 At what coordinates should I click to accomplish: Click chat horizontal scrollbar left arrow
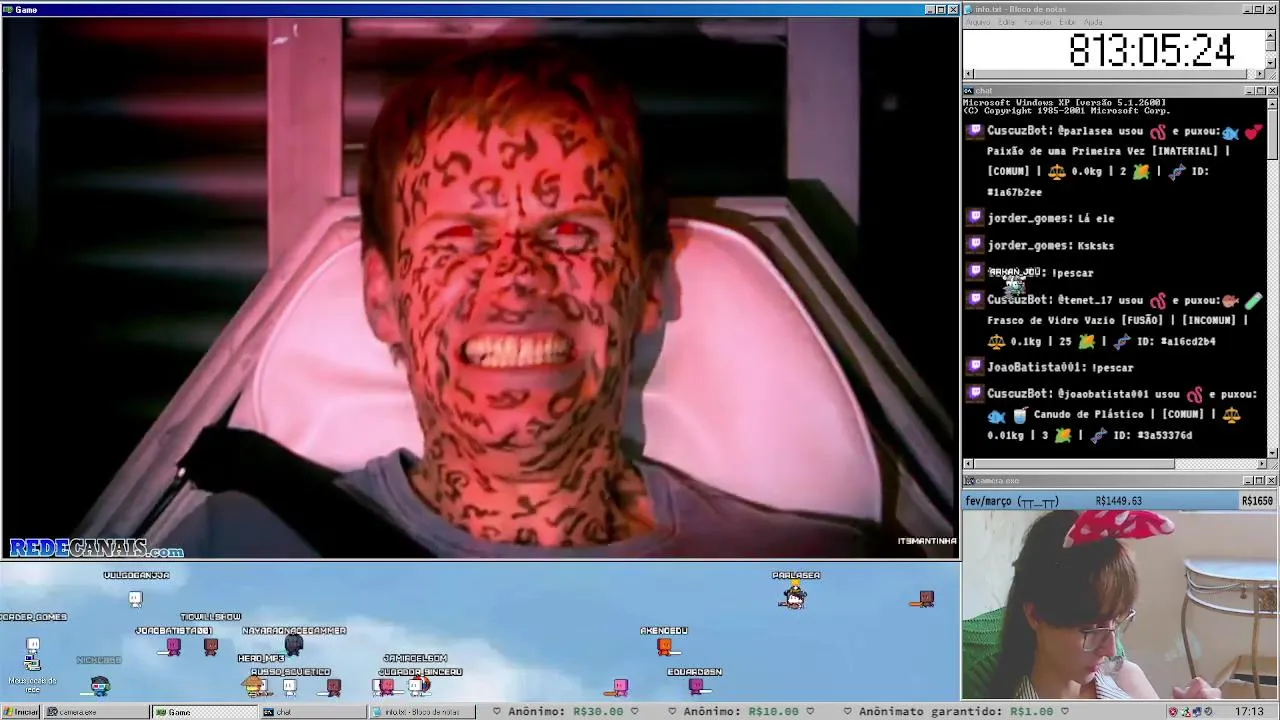point(968,464)
